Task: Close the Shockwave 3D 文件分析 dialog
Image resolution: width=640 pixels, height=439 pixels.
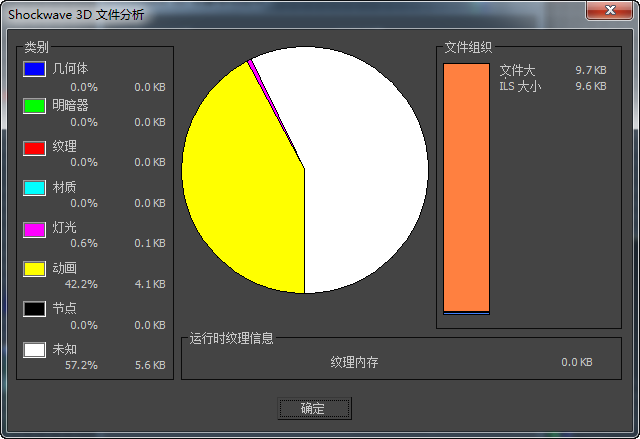Action: coord(610,10)
